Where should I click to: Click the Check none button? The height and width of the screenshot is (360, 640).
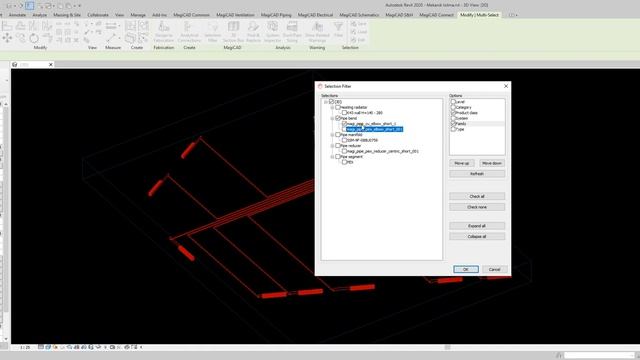(x=477, y=207)
